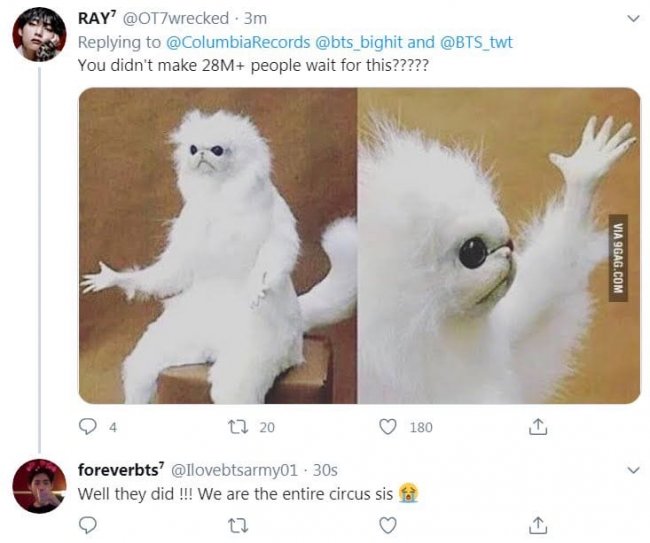Open the left cat meme image
This screenshot has height=543, width=650.
217,245
